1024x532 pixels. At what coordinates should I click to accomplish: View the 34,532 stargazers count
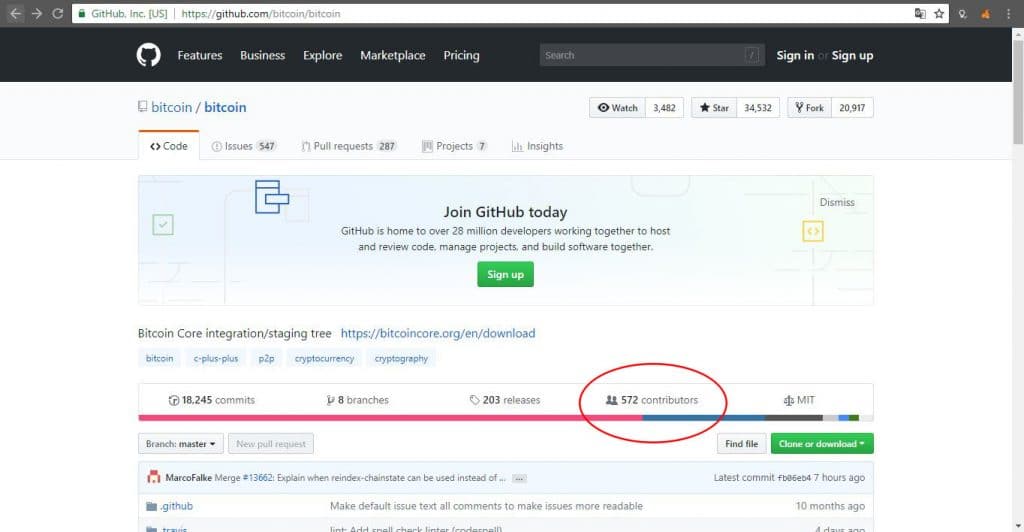(758, 108)
